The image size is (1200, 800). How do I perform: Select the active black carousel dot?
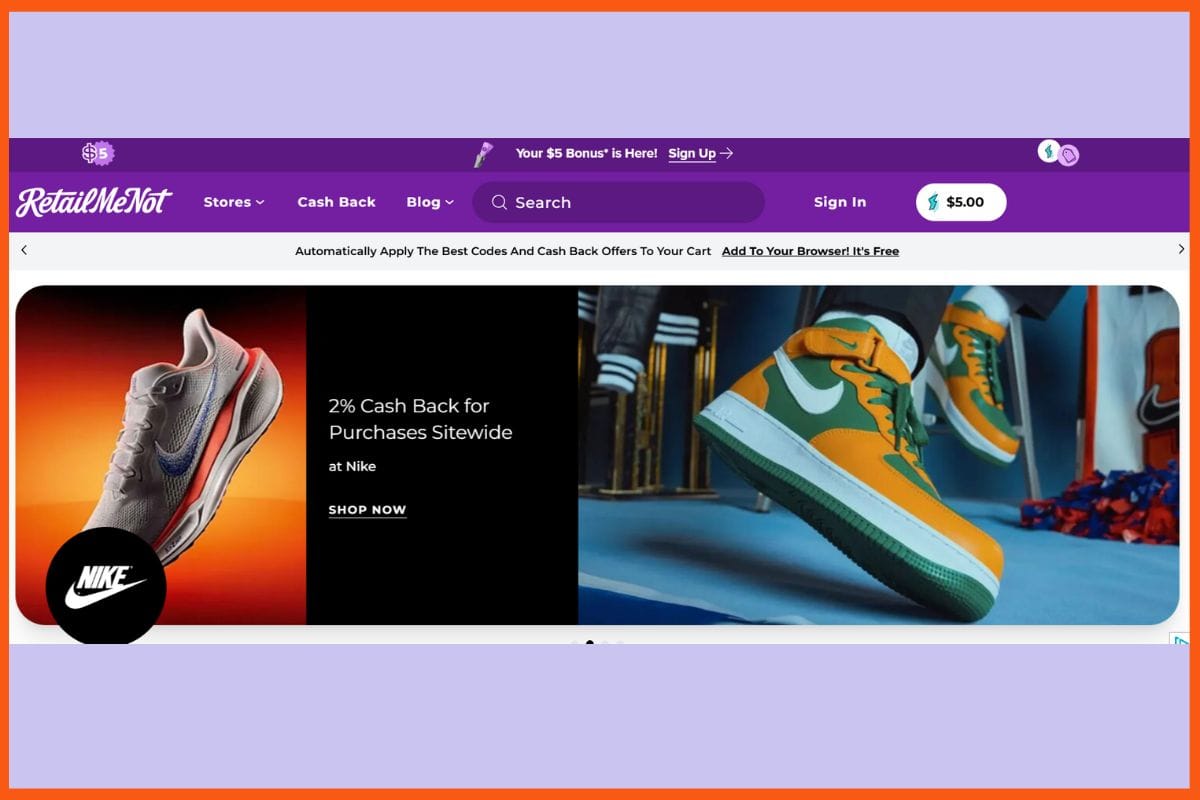tap(590, 642)
